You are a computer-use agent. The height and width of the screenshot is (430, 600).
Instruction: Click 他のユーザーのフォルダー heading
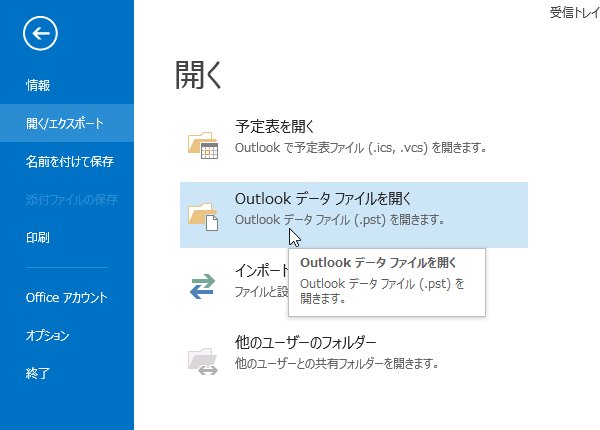click(x=305, y=342)
